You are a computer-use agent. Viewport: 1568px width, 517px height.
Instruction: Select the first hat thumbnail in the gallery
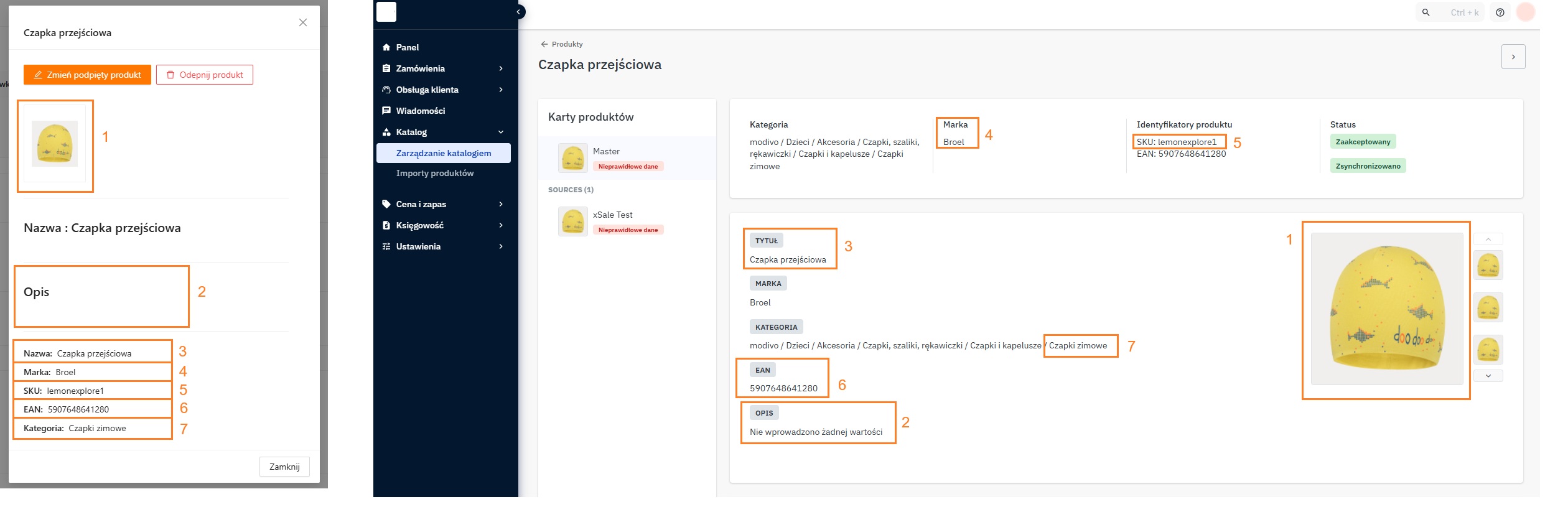coord(1488,265)
